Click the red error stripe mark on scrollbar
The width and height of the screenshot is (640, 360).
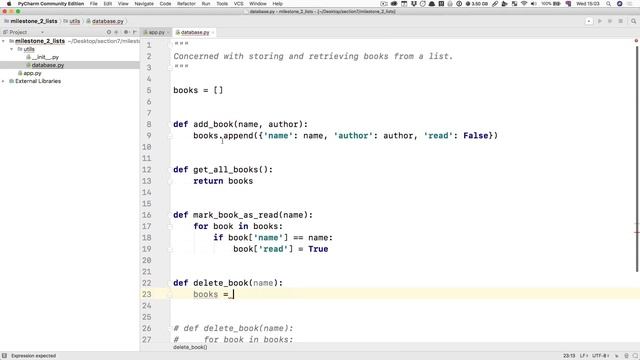point(637,232)
